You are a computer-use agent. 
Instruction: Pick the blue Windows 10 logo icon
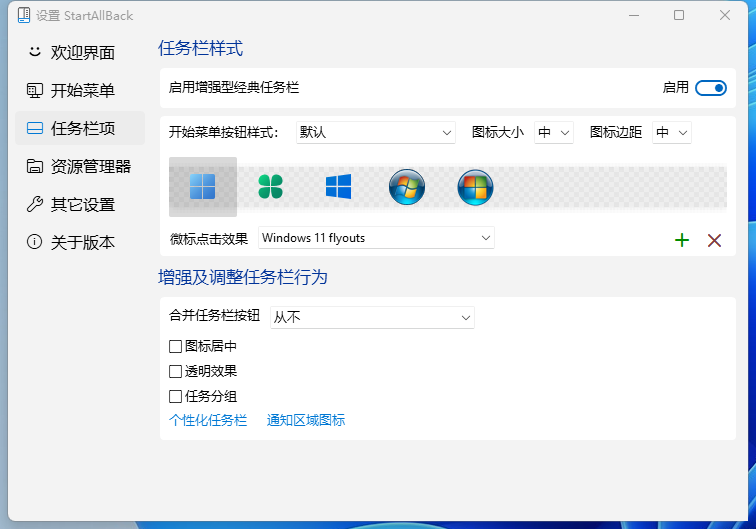point(338,186)
